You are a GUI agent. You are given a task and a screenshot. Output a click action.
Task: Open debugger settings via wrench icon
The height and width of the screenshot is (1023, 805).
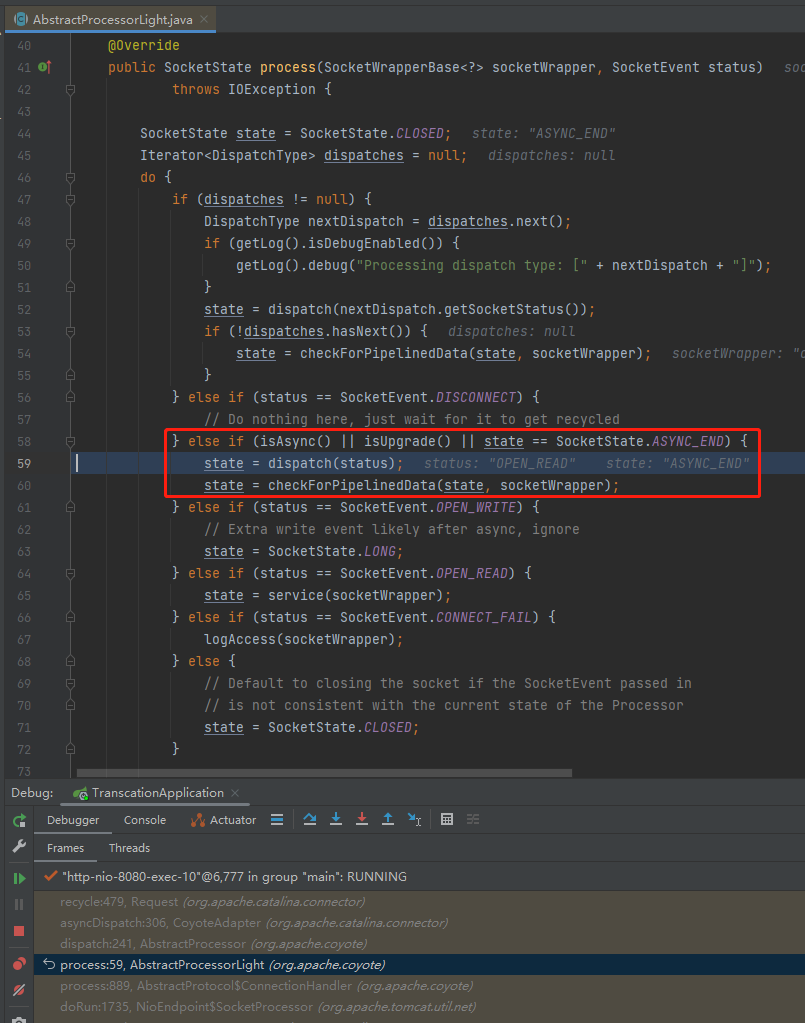coord(19,846)
